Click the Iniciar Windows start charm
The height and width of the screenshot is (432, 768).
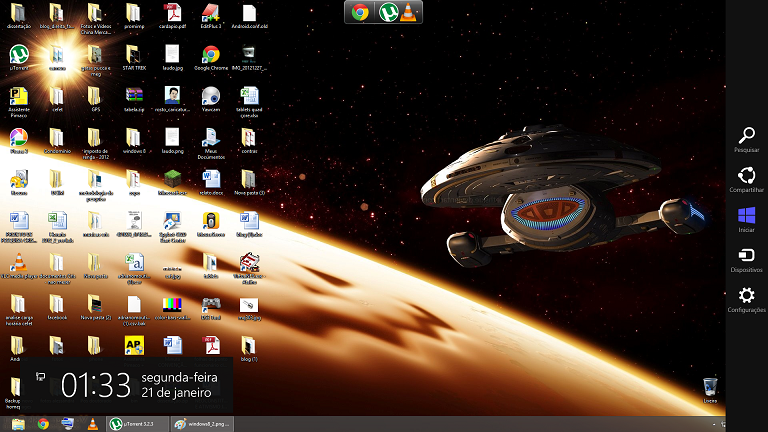coord(746,219)
